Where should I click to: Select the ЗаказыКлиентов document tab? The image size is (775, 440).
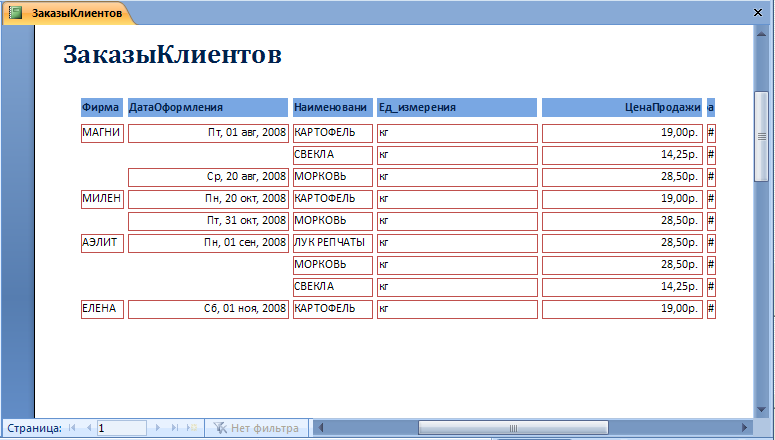coord(69,13)
